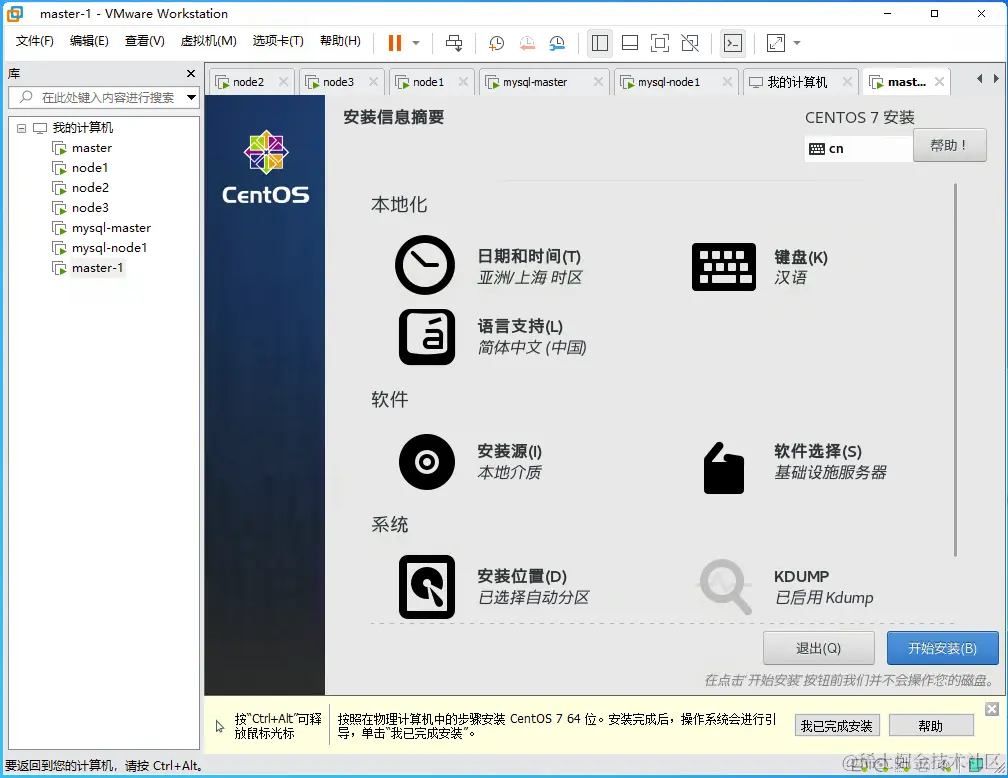Open the library search dropdown arrow

pyautogui.click(x=192, y=98)
